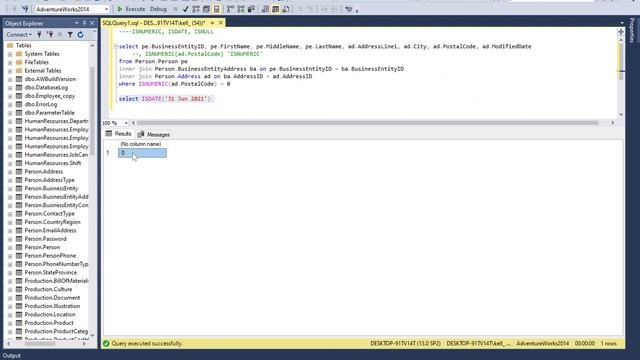Expand the System Tables node
Screen dimensions: 640x360
[10, 54]
